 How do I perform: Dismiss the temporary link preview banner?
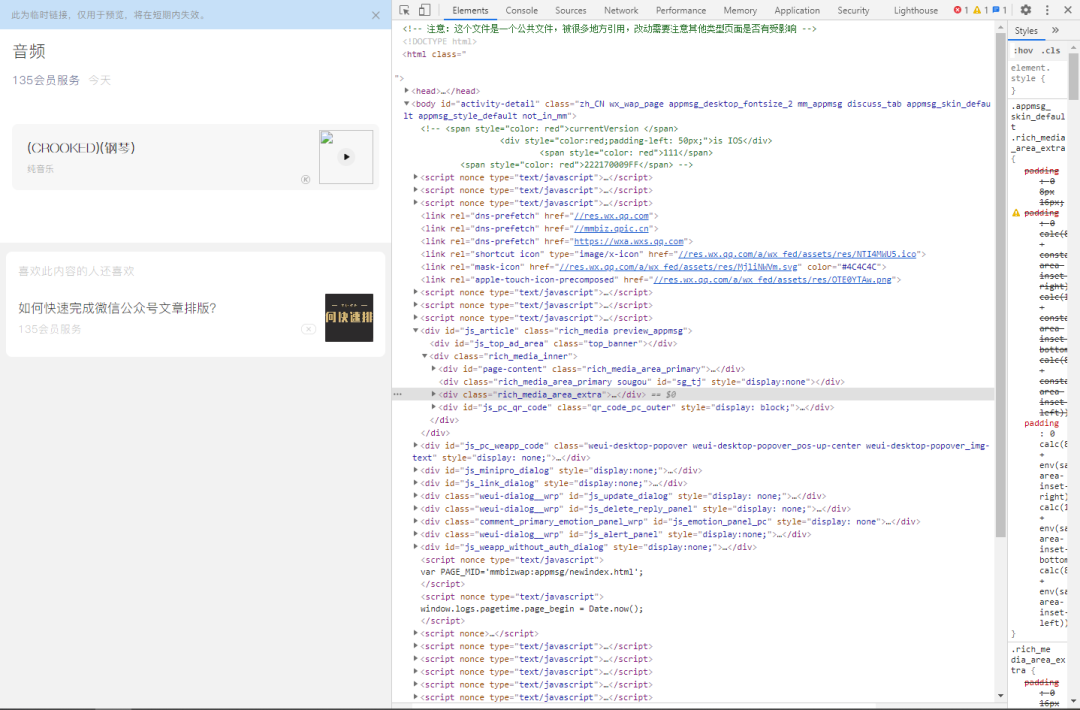(375, 15)
